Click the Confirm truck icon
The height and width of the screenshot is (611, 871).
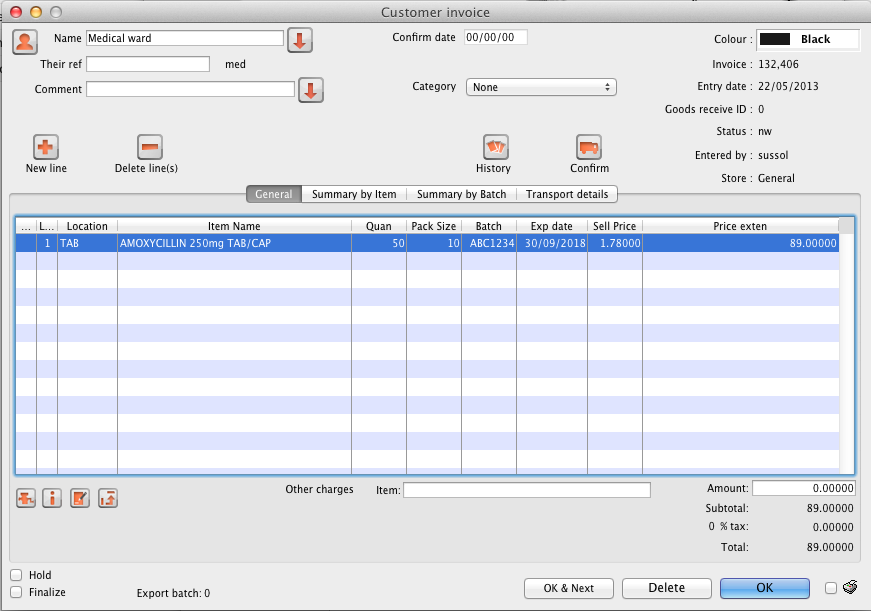(x=589, y=148)
